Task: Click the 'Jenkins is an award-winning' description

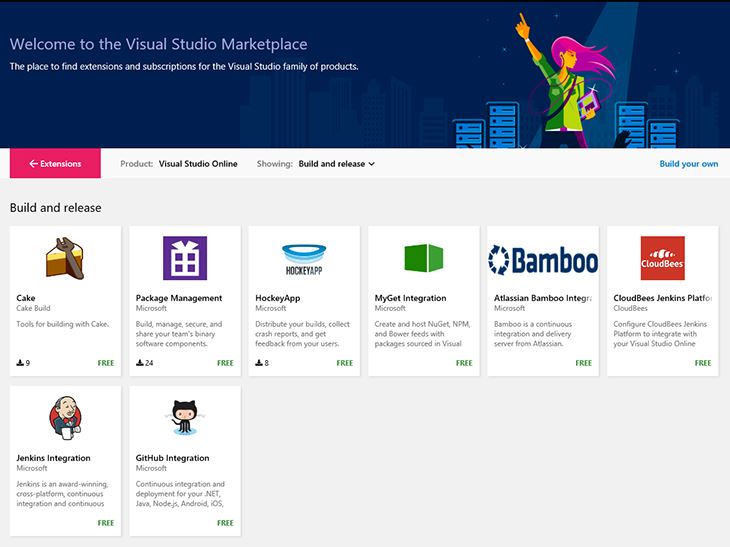Action: pyautogui.click(x=62, y=494)
